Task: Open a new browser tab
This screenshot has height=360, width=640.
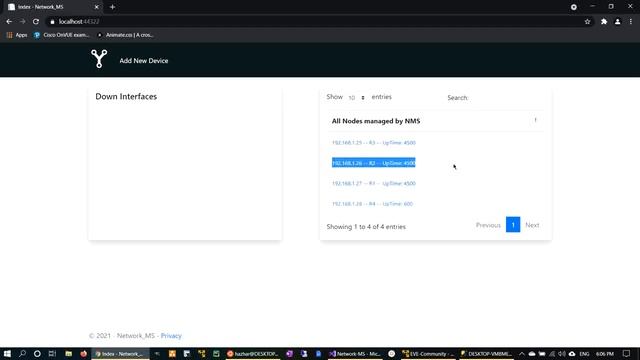Action: [x=112, y=7]
